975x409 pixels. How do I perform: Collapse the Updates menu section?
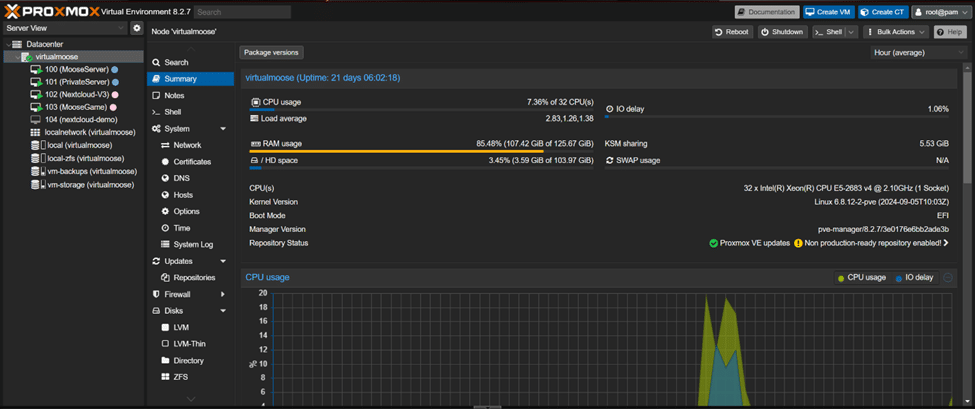pos(223,261)
